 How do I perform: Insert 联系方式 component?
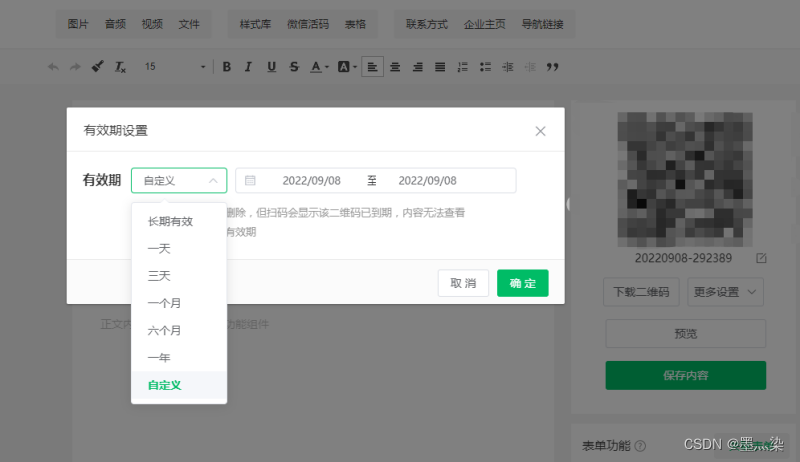pos(427,24)
